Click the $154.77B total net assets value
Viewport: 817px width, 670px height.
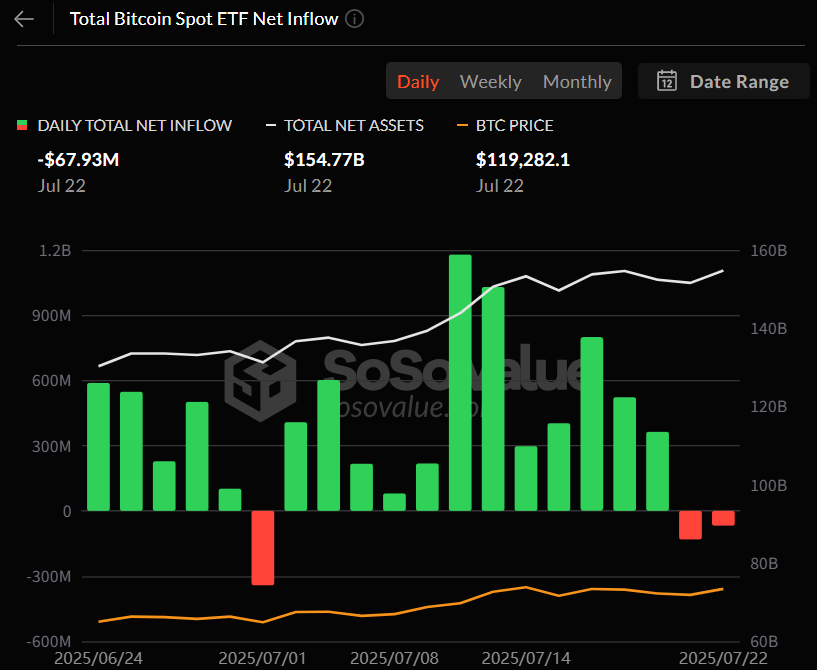pyautogui.click(x=319, y=154)
